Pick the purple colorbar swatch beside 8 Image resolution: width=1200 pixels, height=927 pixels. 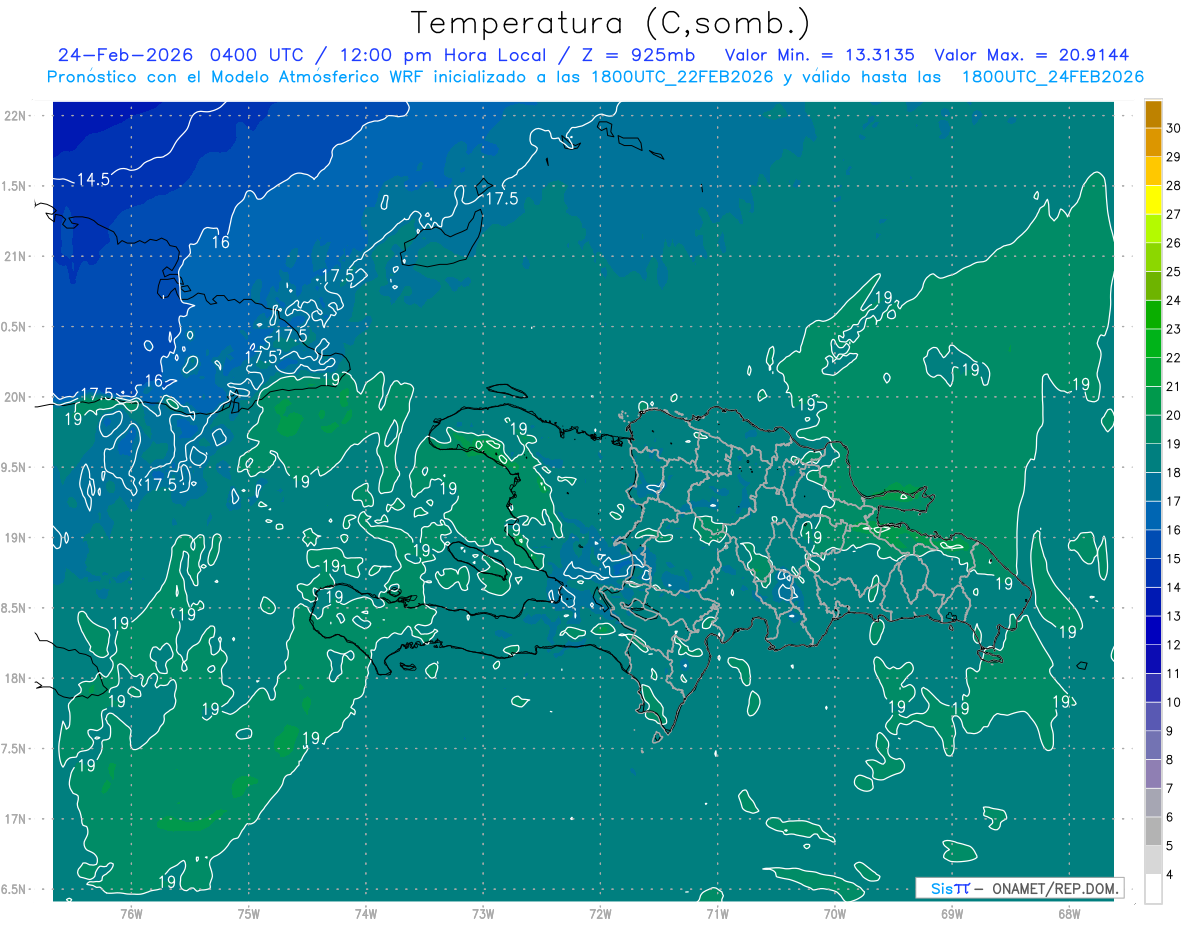1153,746
